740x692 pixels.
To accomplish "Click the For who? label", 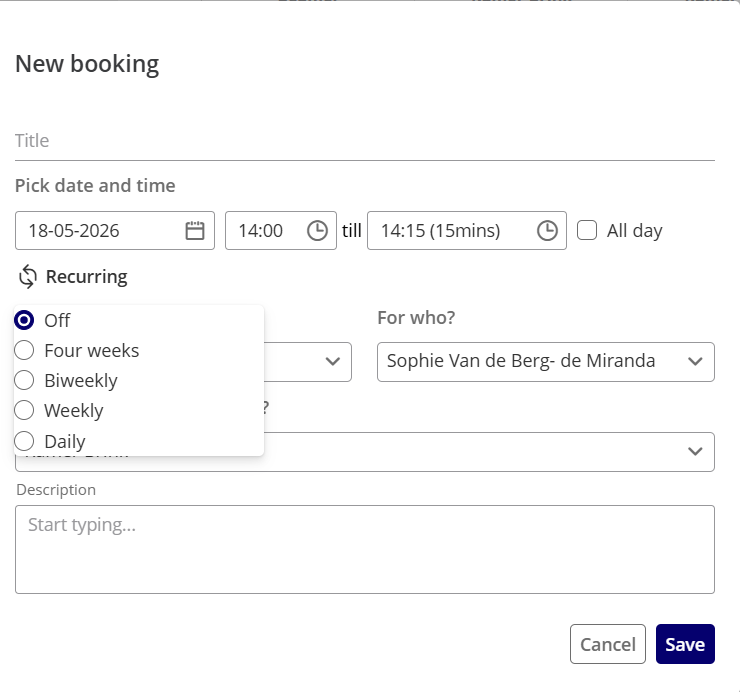I will pos(416,318).
